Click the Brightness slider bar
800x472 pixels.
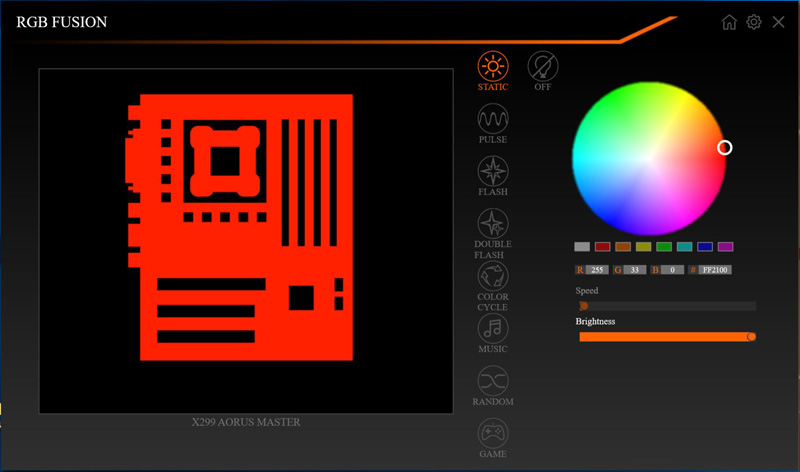point(665,337)
